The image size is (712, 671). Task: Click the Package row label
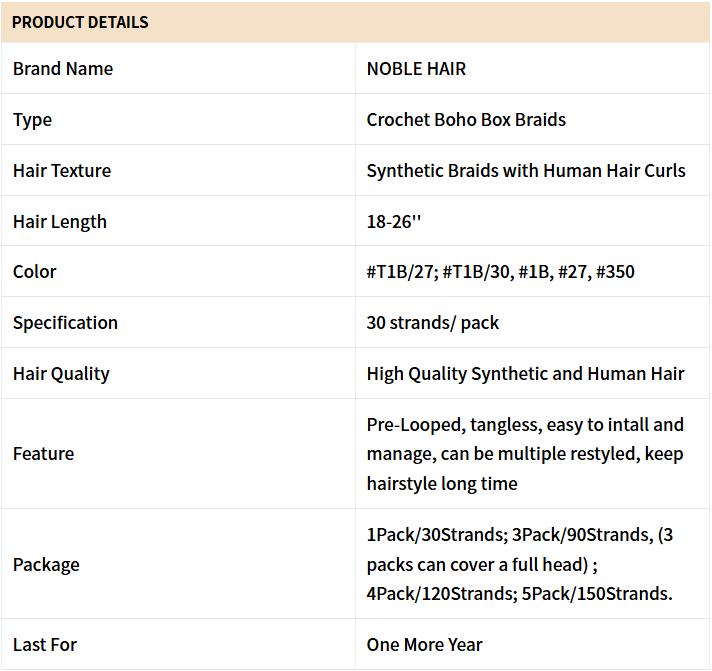click(46, 565)
